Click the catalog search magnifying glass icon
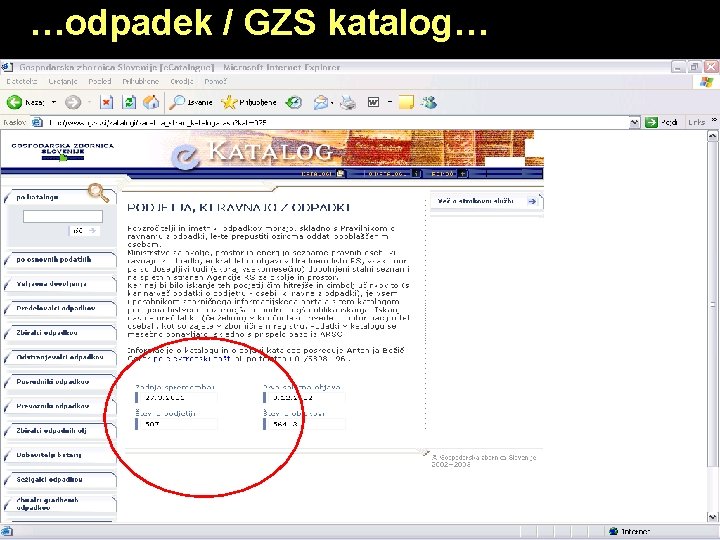The width and height of the screenshot is (720, 540). pos(98,193)
